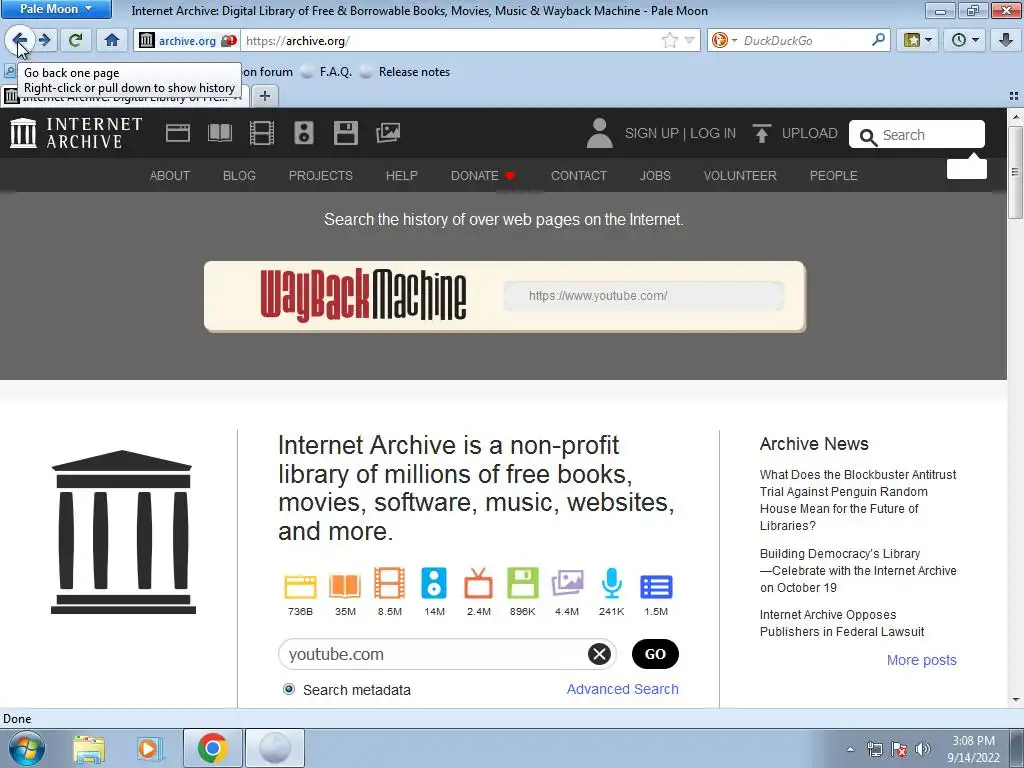Open the DONATE menu item
This screenshot has height=768, width=1024.
[483, 176]
